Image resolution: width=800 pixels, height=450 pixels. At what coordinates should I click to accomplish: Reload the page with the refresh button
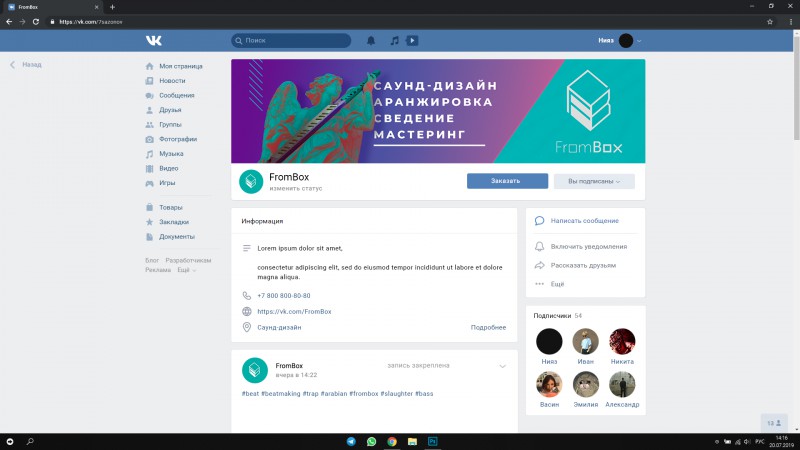pyautogui.click(x=36, y=22)
